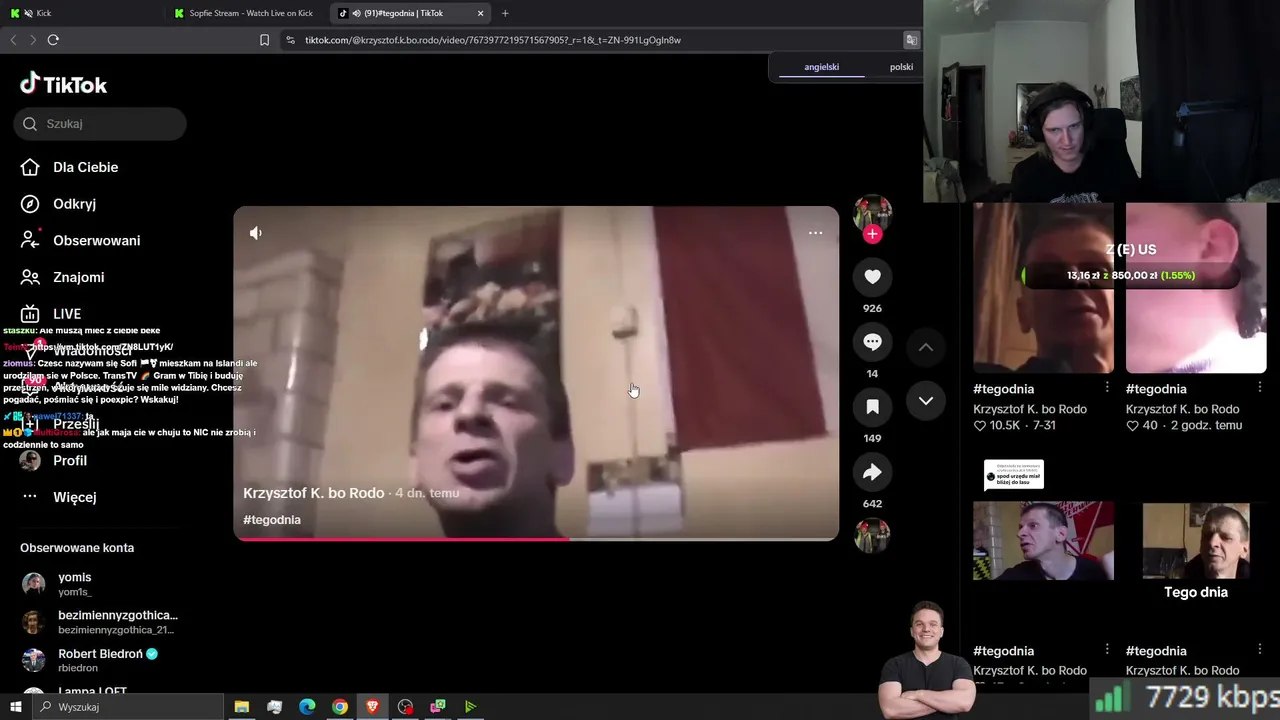Launch Microsoft Edge from the taskbar

point(307,707)
